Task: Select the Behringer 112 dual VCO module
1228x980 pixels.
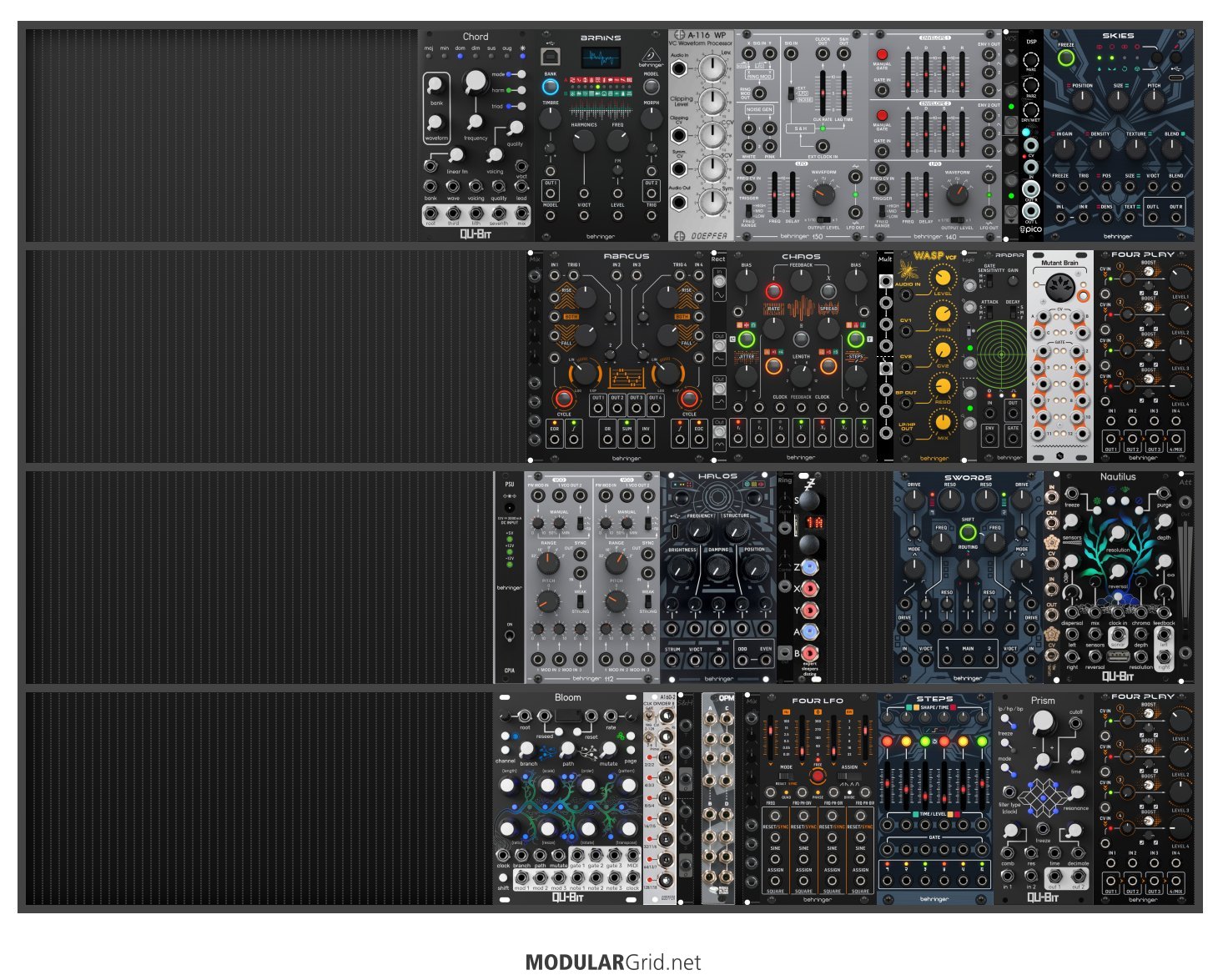Action: click(x=593, y=577)
